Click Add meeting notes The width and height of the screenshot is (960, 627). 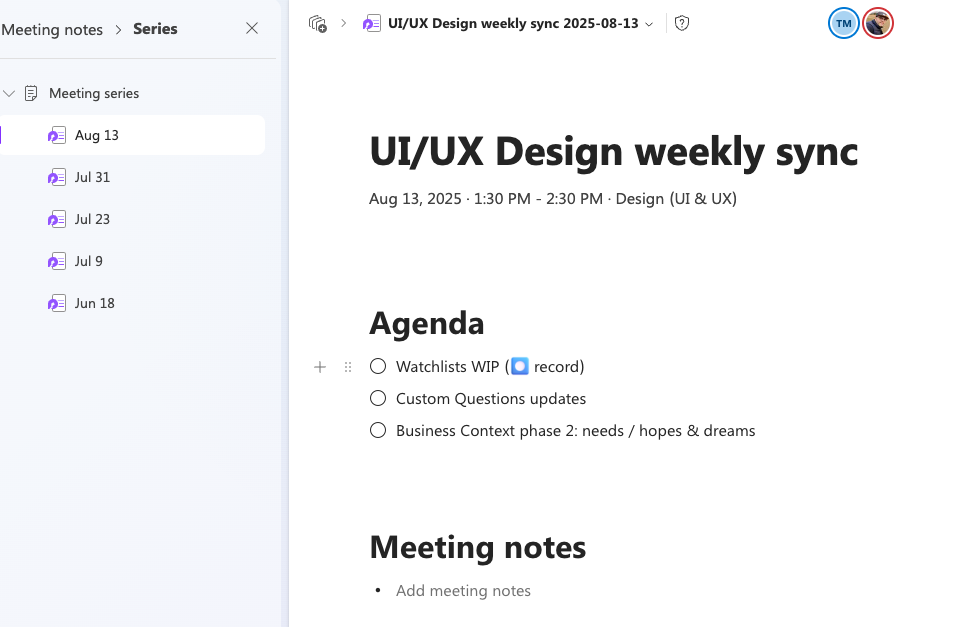[463, 591]
